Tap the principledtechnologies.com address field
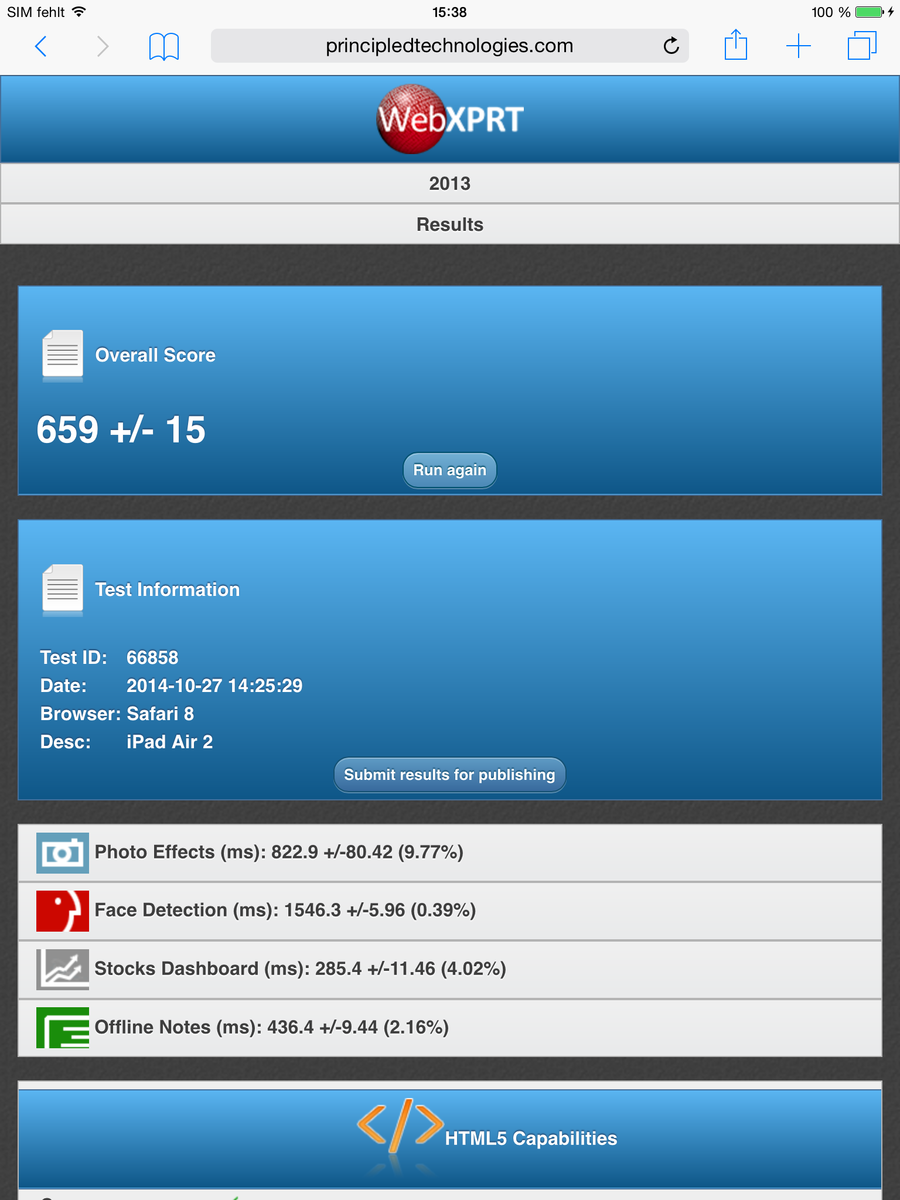This screenshot has height=1200, width=900. (450, 46)
